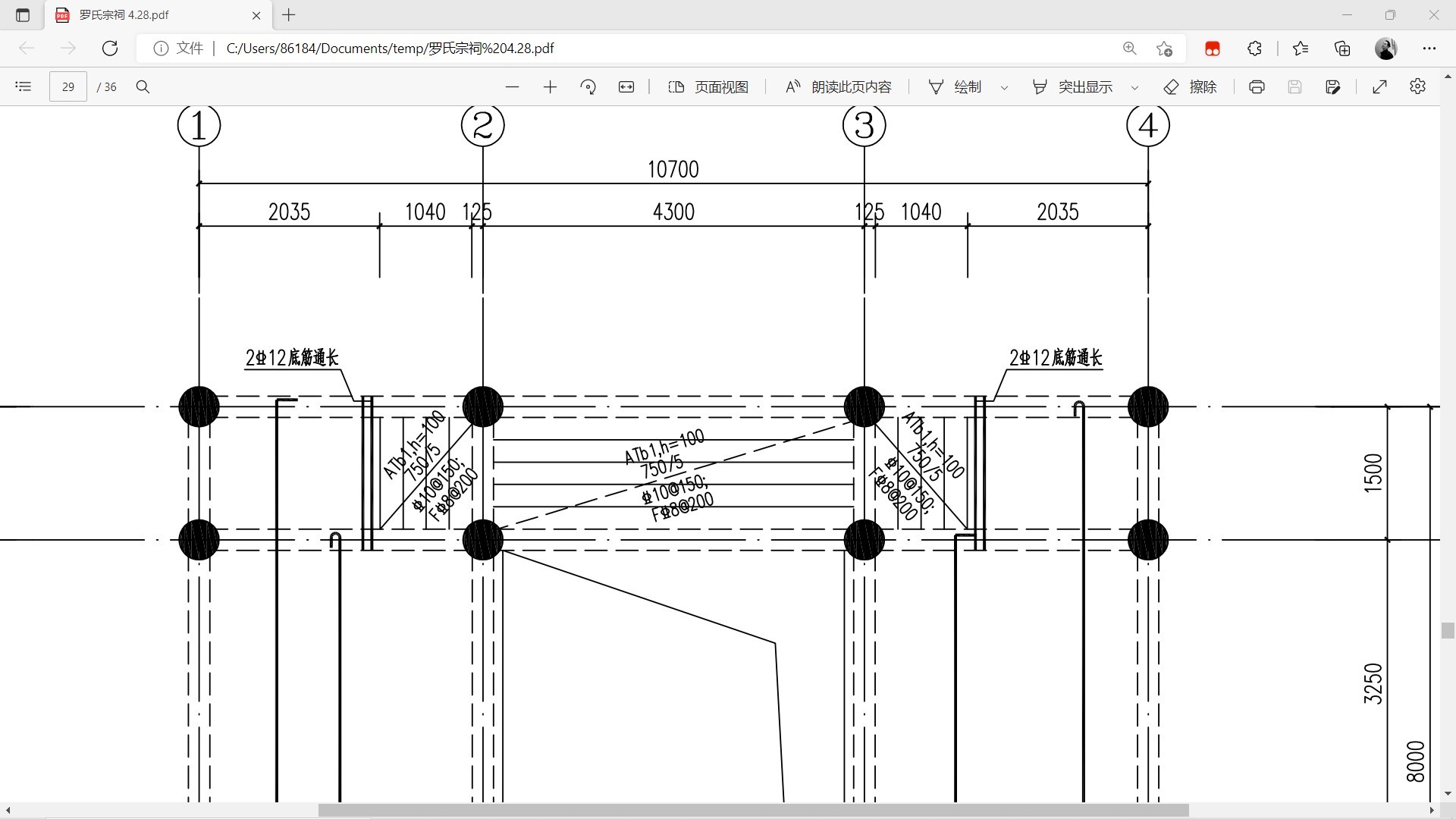Screen dimensions: 1456x819
Task: Click the horizontal scrollbar thumb
Action: [753, 811]
